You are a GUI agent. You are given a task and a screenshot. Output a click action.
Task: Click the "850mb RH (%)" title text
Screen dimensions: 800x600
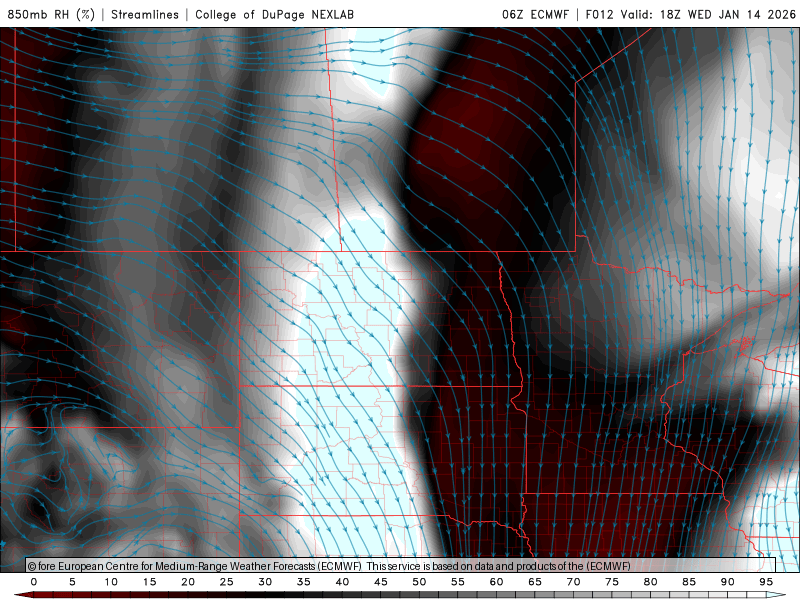[51, 14]
